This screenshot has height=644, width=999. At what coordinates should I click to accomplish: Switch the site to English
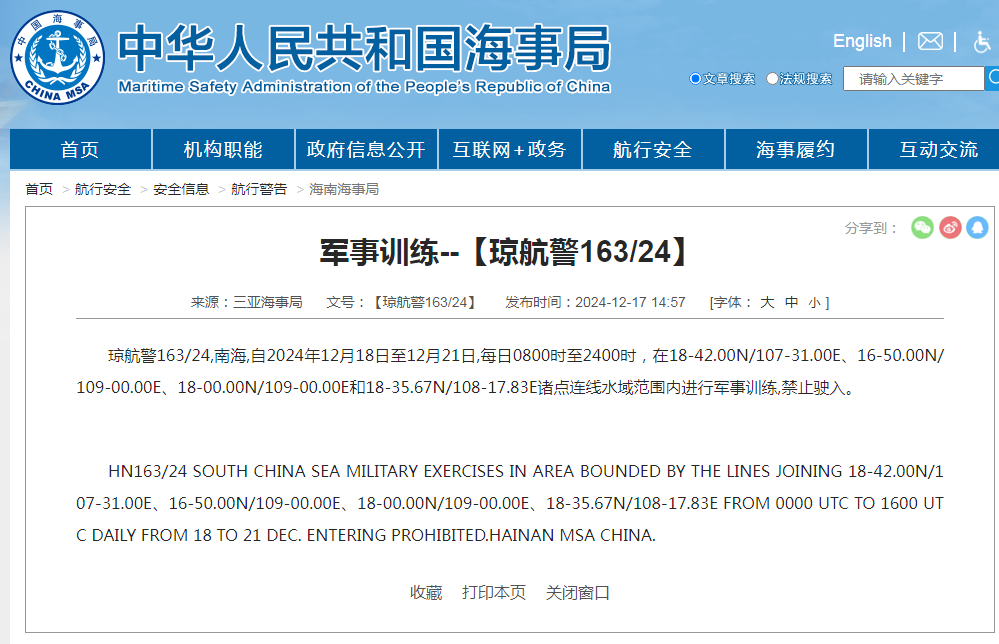pyautogui.click(x=862, y=41)
